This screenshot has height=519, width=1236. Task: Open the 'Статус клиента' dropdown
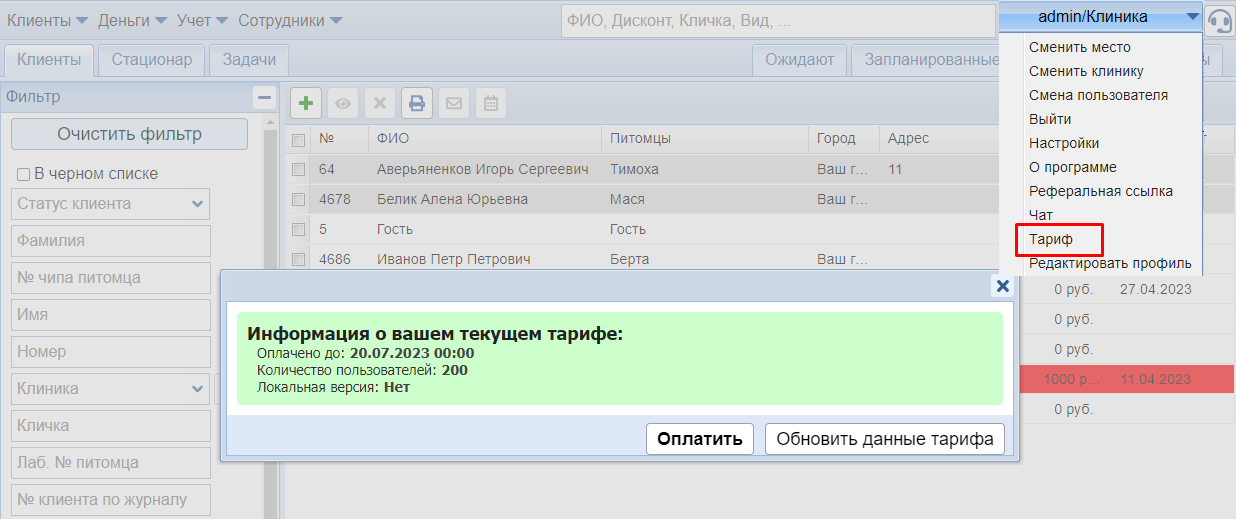pyautogui.click(x=111, y=204)
